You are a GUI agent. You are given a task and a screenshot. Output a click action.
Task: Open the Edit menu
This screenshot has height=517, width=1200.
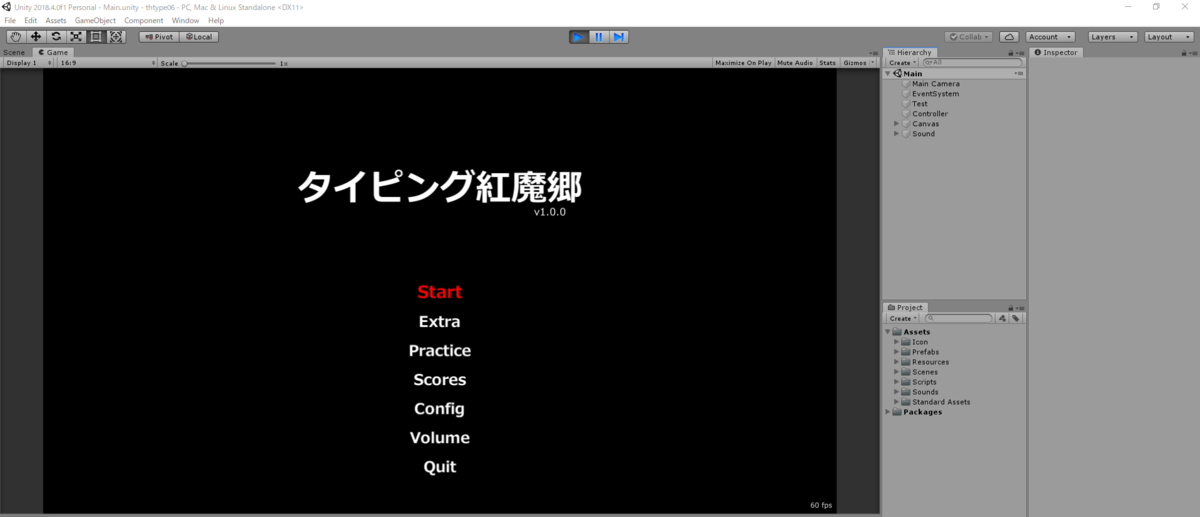(x=31, y=20)
